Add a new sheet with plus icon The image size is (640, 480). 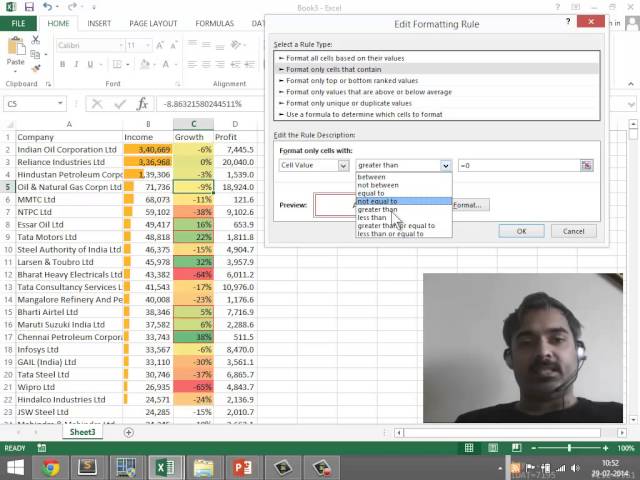[129, 432]
